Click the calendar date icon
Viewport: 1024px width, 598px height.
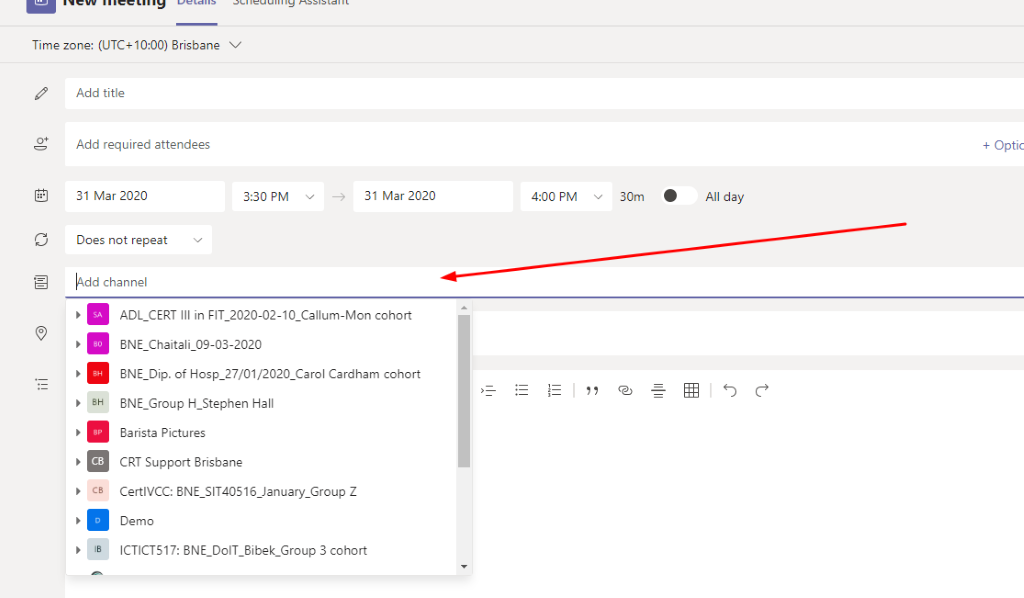(x=41, y=196)
